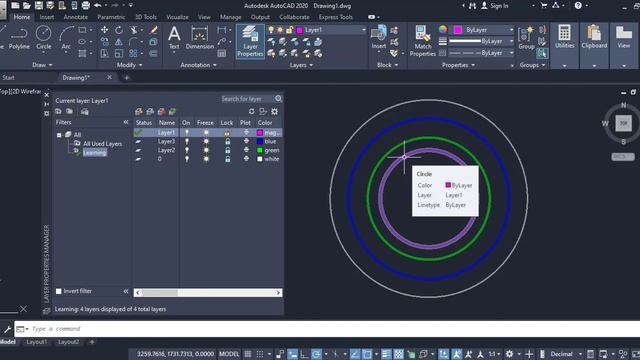Switch to the Annotate ribbon tab

click(76, 17)
